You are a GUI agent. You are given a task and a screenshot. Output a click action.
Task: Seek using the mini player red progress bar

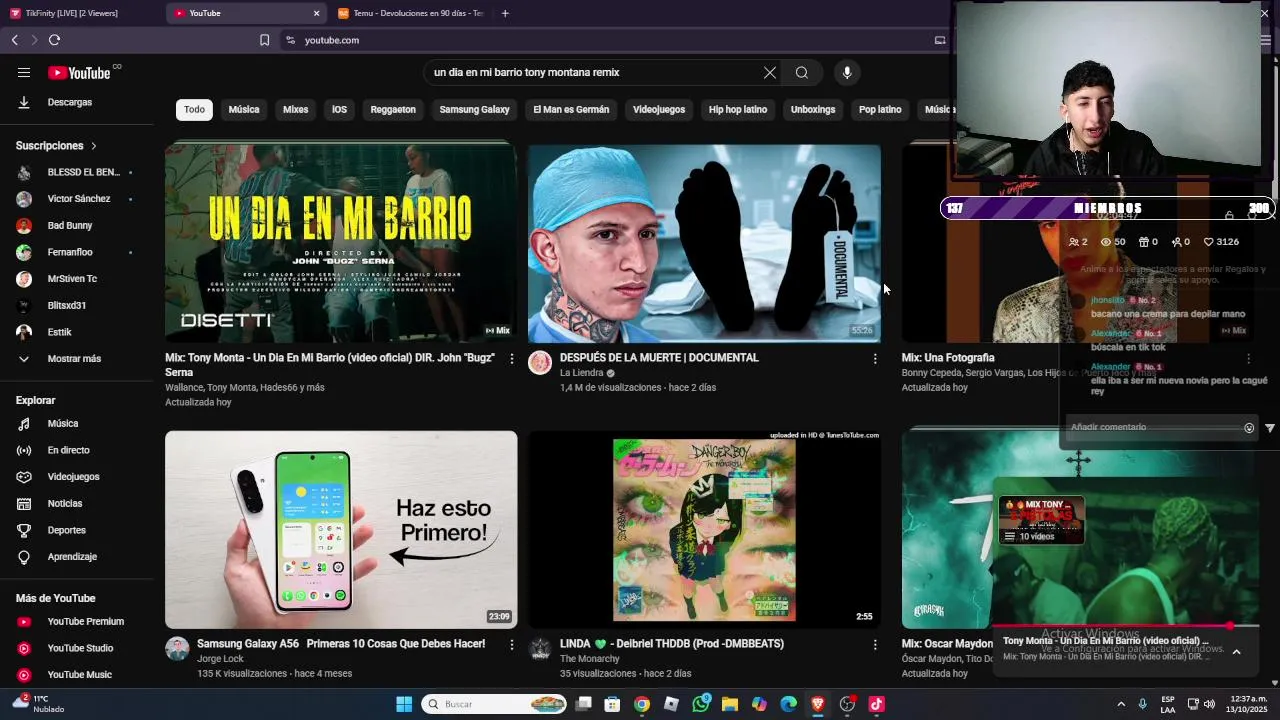point(1125,627)
